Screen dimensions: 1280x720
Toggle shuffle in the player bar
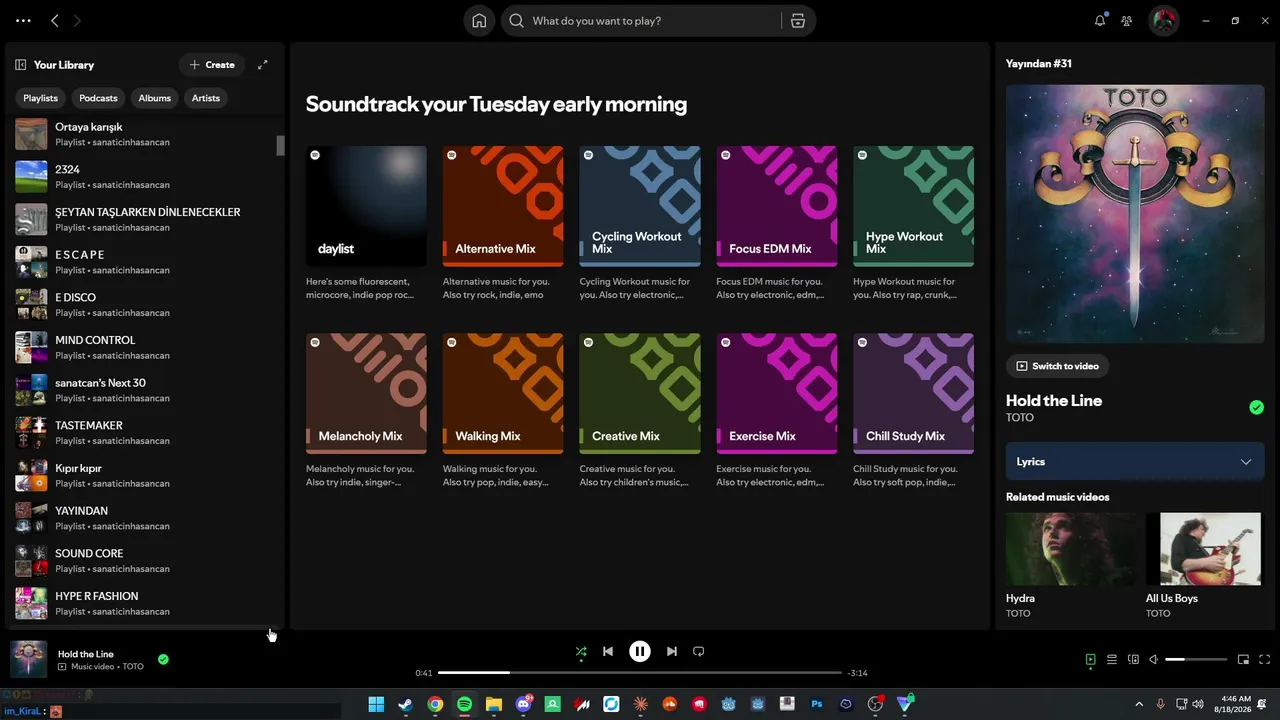pyautogui.click(x=581, y=652)
